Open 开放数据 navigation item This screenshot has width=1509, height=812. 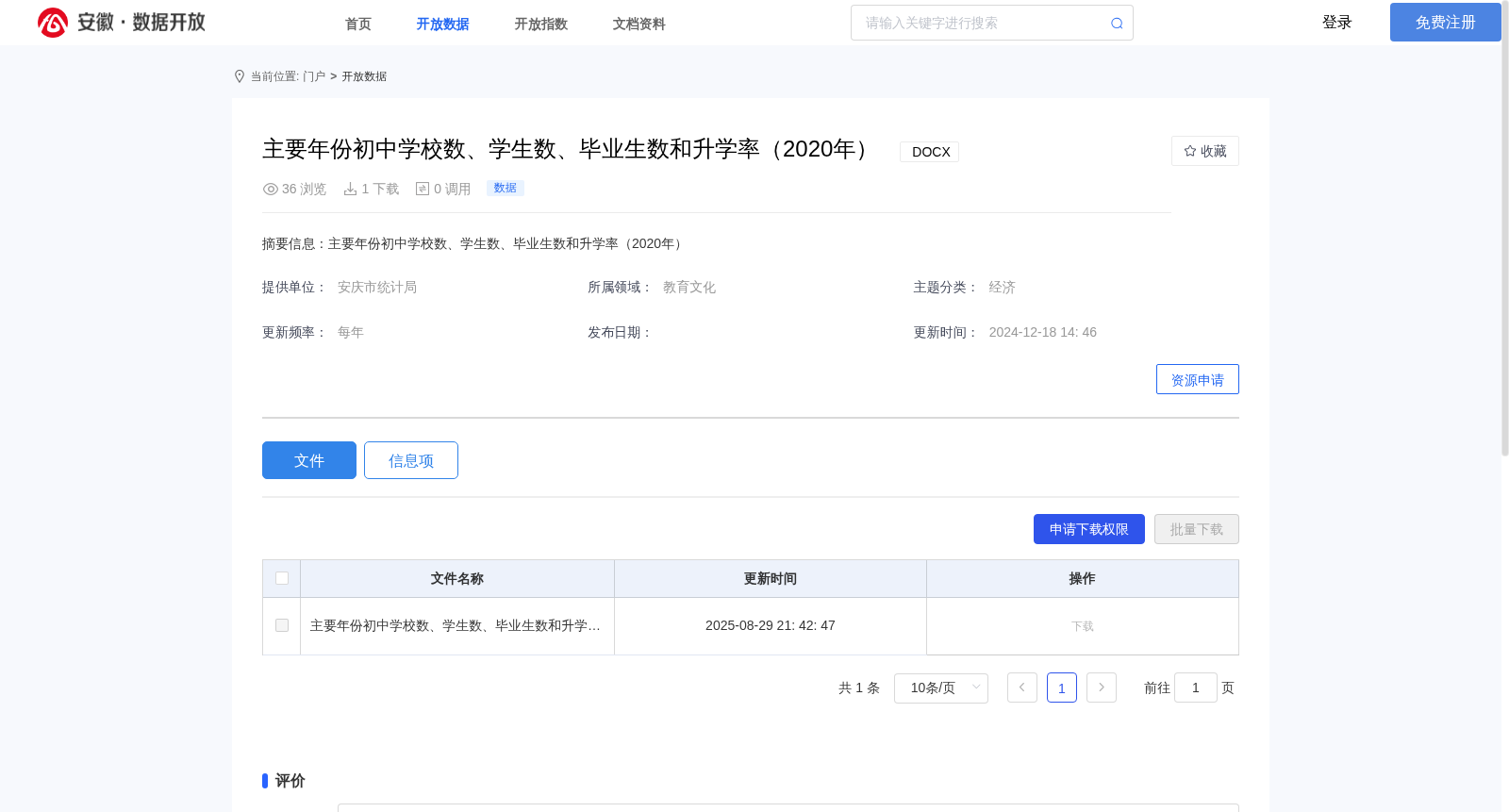[442, 24]
